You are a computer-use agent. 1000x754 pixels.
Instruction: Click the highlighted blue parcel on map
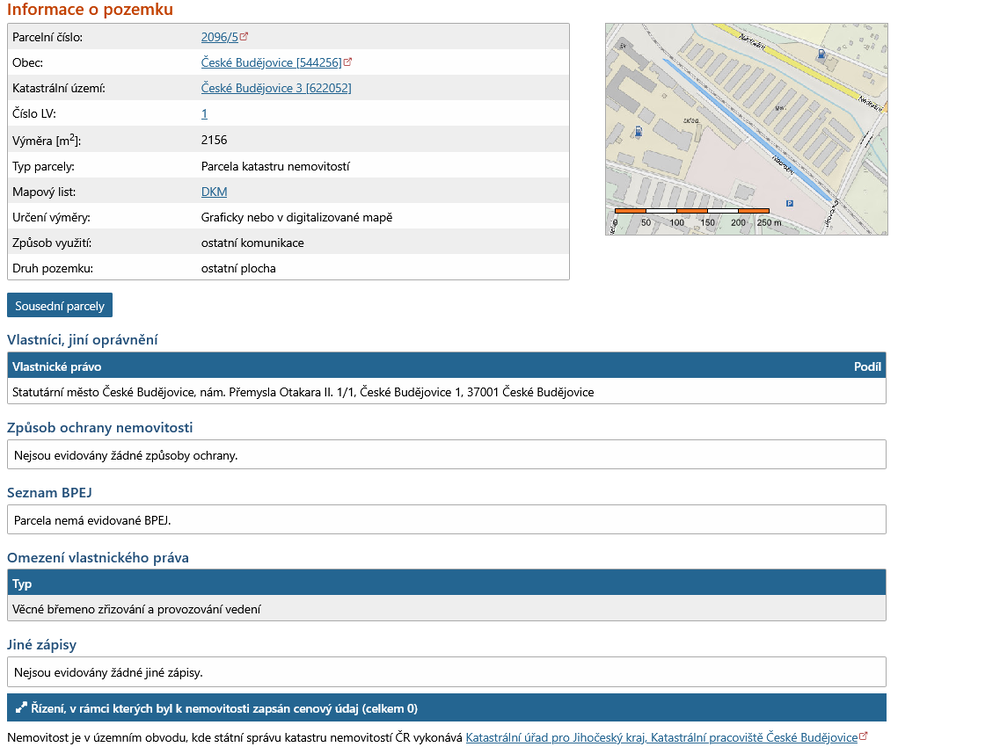click(x=749, y=131)
